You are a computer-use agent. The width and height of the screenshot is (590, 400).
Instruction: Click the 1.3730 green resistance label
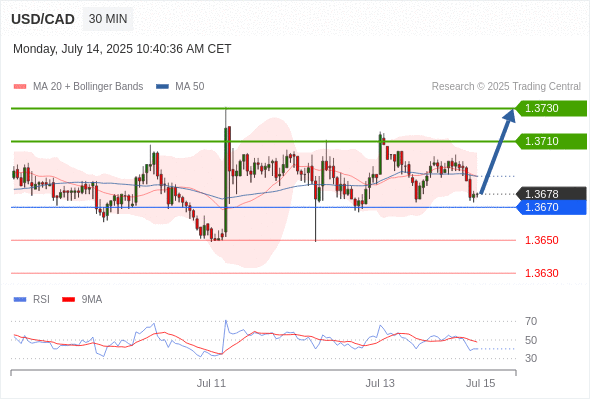coord(551,108)
